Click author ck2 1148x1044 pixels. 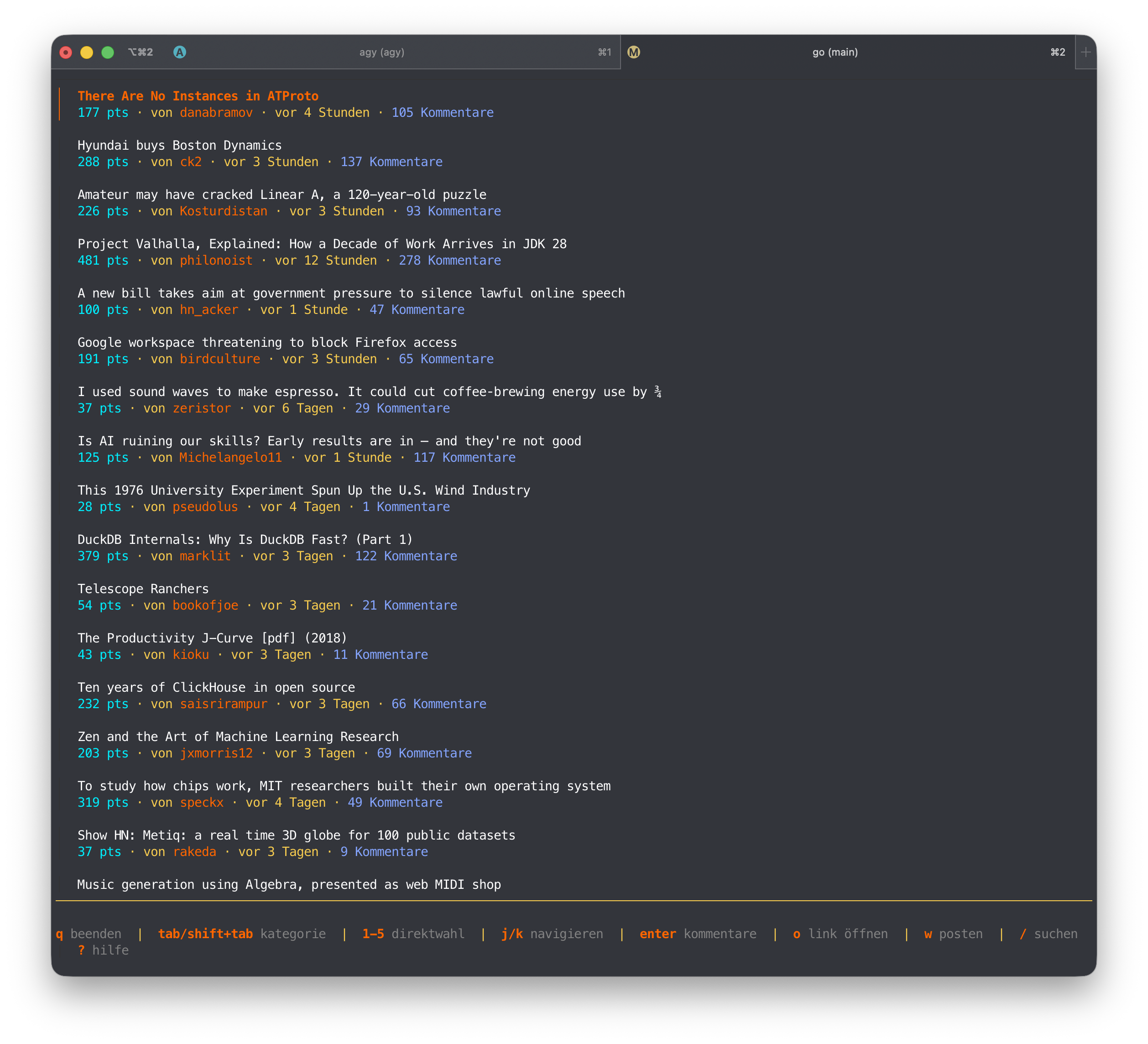click(191, 162)
